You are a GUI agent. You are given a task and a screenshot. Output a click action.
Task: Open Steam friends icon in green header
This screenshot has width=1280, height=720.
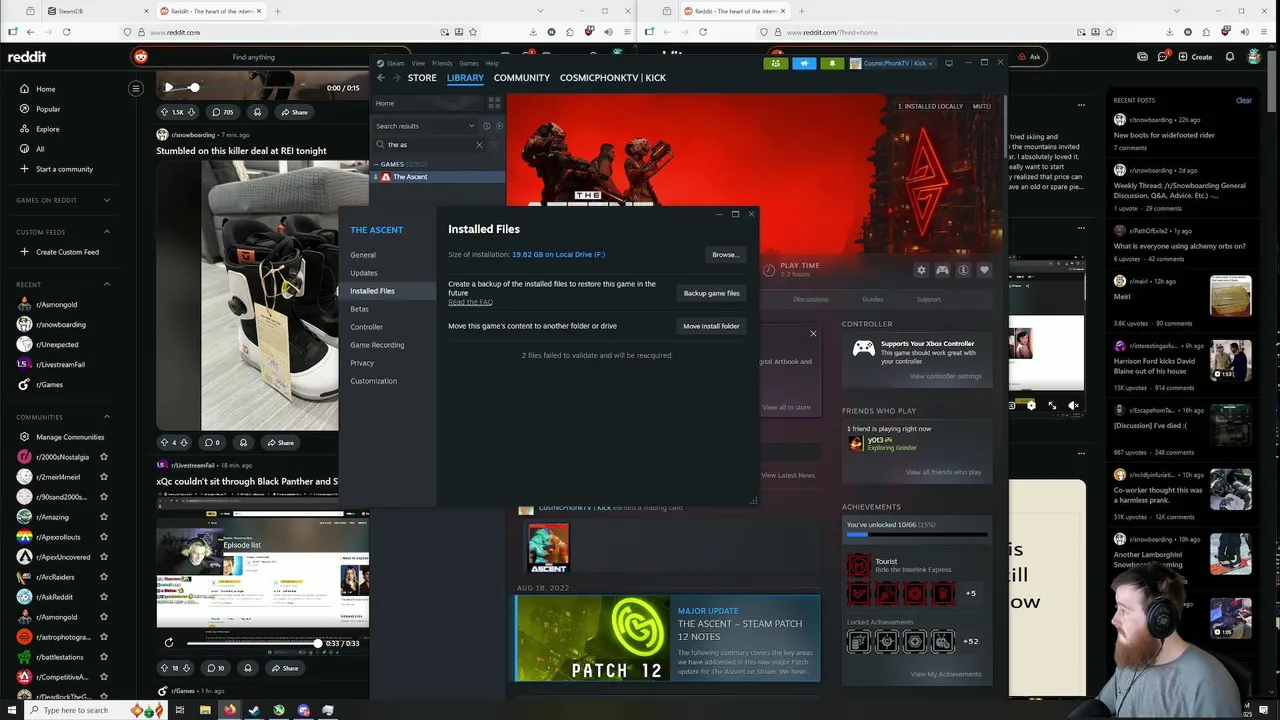pyautogui.click(x=776, y=63)
